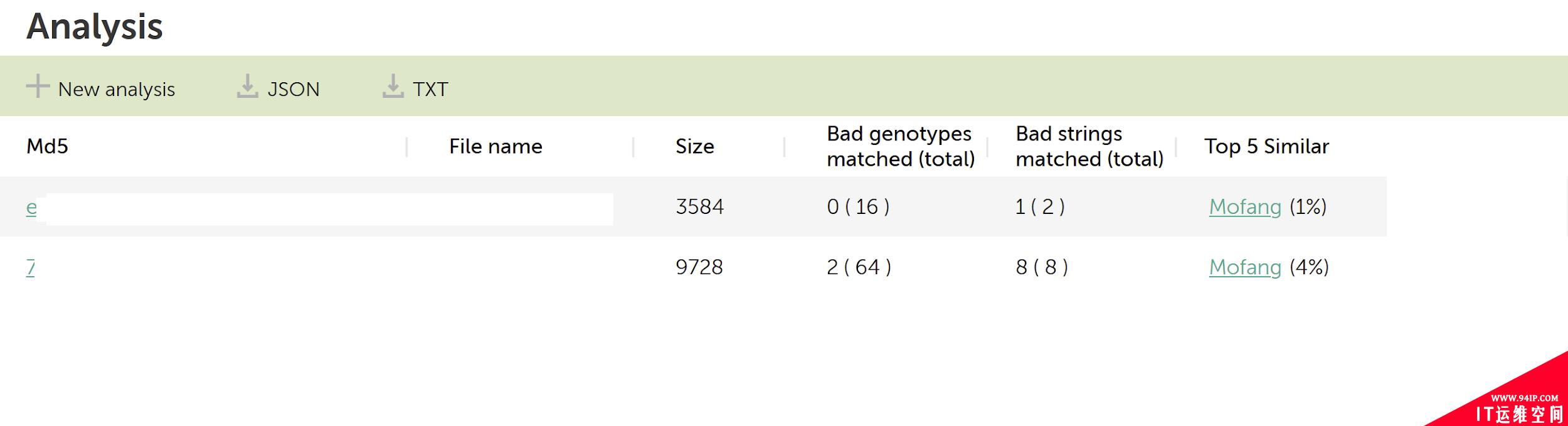Click the 8 ( 8 ) strings cell

tap(1042, 268)
